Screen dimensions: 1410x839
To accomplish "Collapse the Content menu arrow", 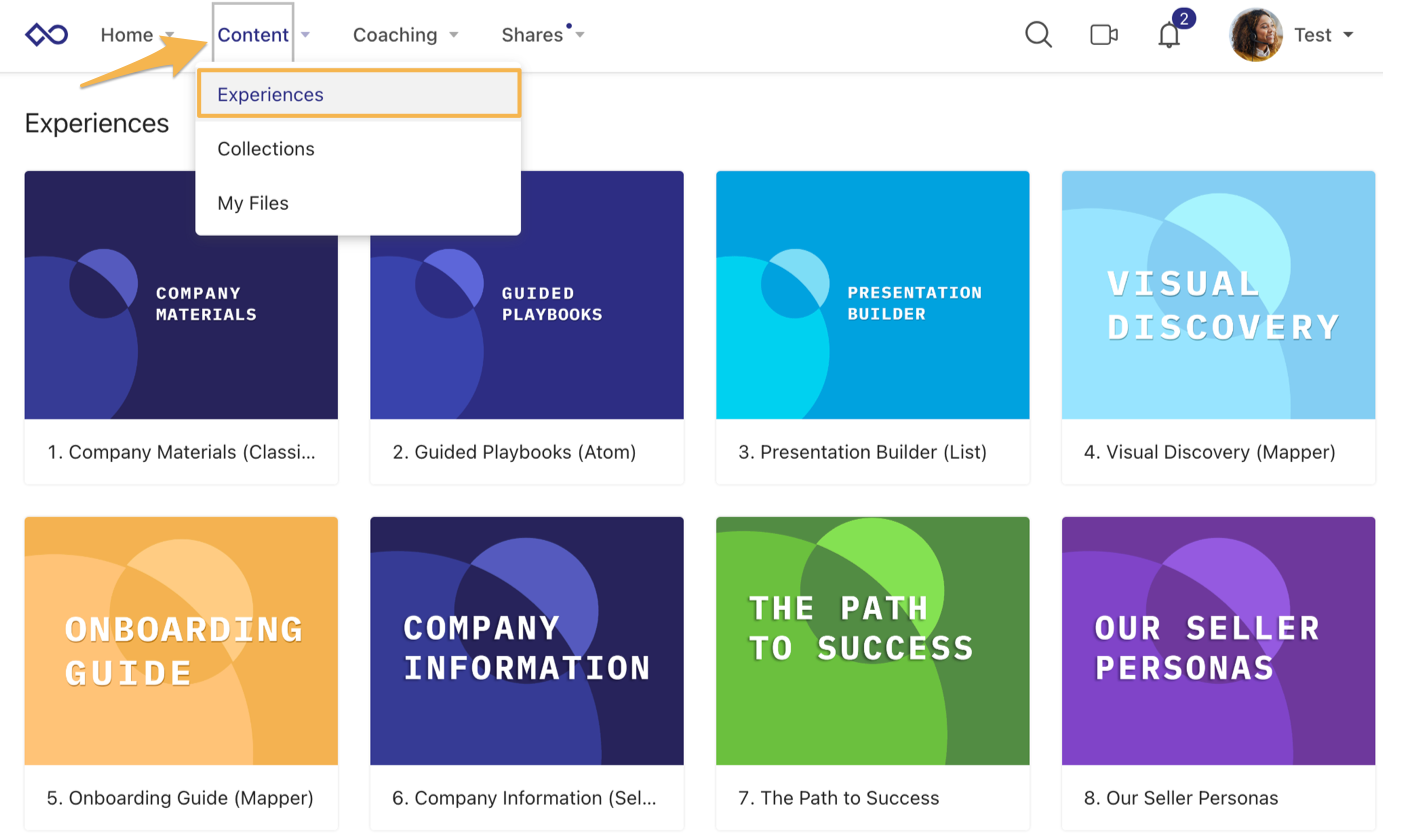I will coord(305,35).
